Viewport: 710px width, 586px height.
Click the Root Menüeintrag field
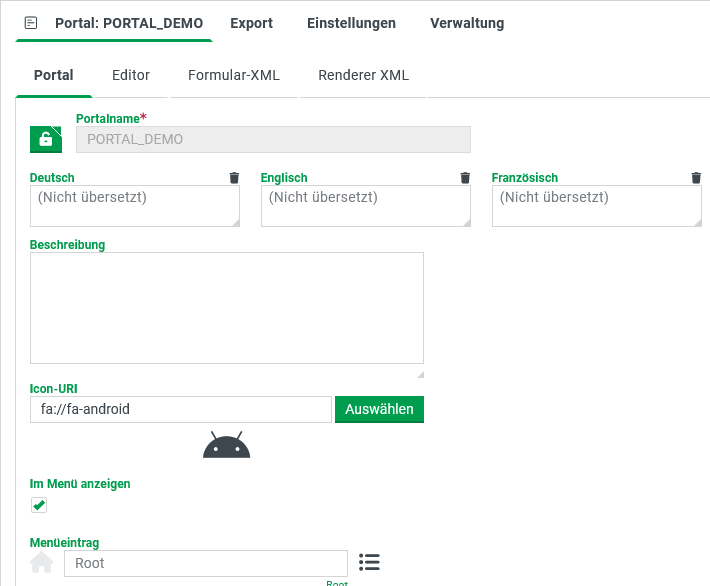pyautogui.click(x=206, y=563)
